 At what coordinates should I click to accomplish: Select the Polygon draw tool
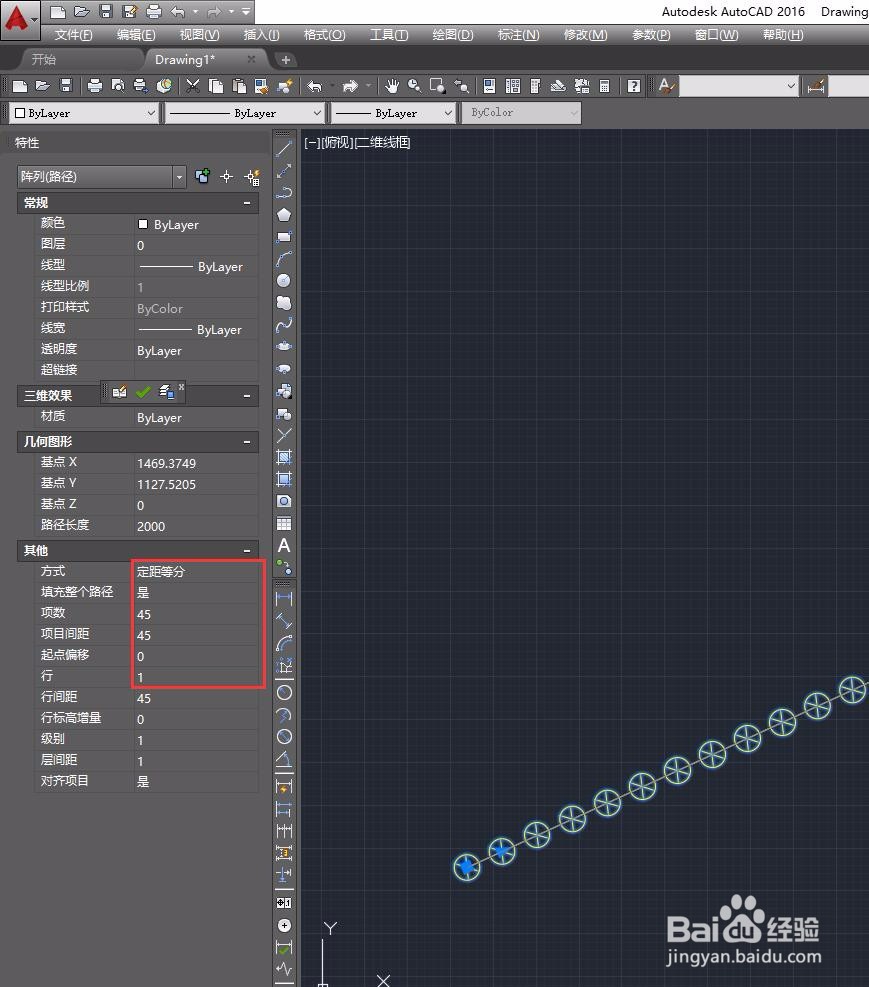click(284, 215)
